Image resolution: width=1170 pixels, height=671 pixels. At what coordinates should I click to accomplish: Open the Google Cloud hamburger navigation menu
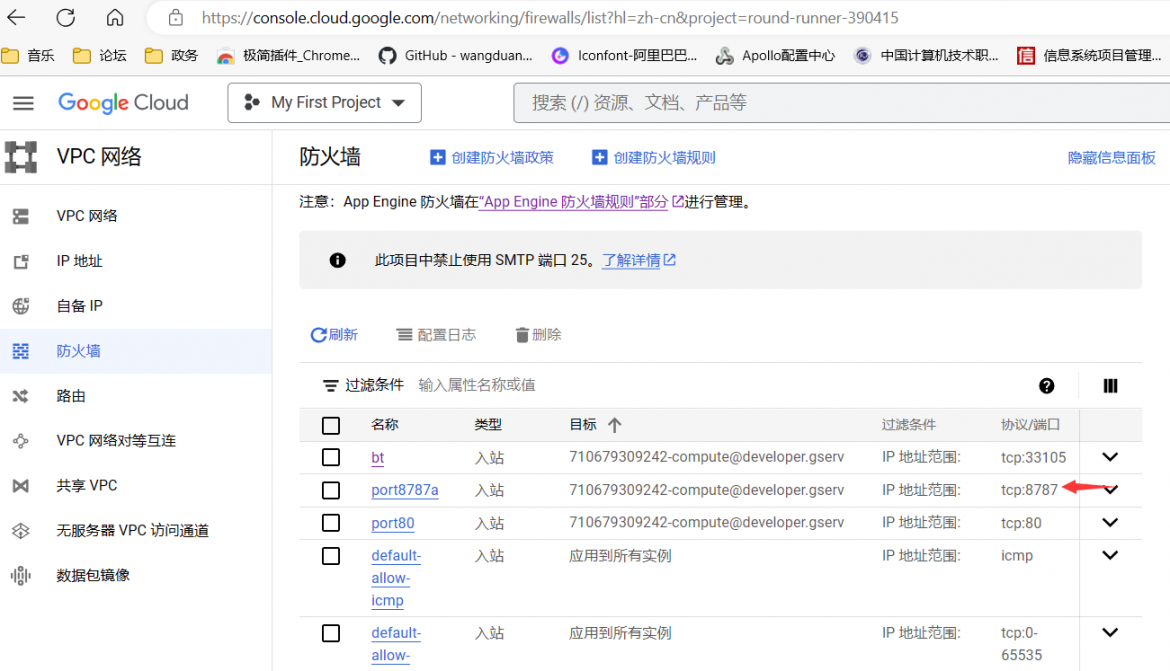point(23,103)
